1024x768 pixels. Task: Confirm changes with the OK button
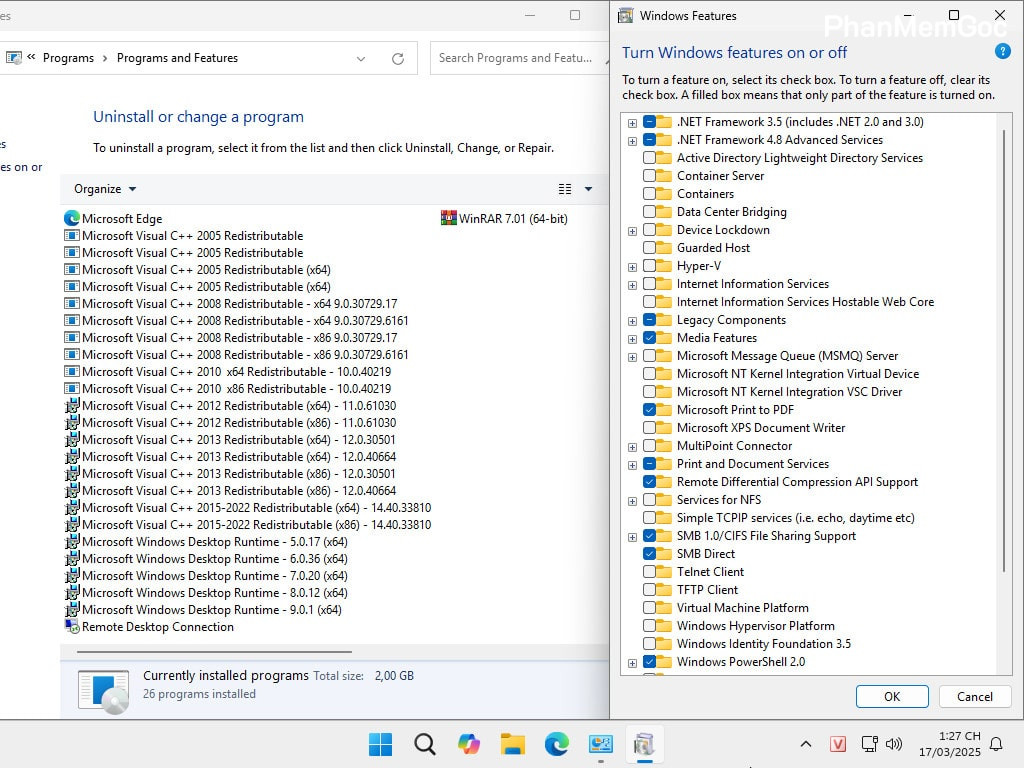(891, 696)
